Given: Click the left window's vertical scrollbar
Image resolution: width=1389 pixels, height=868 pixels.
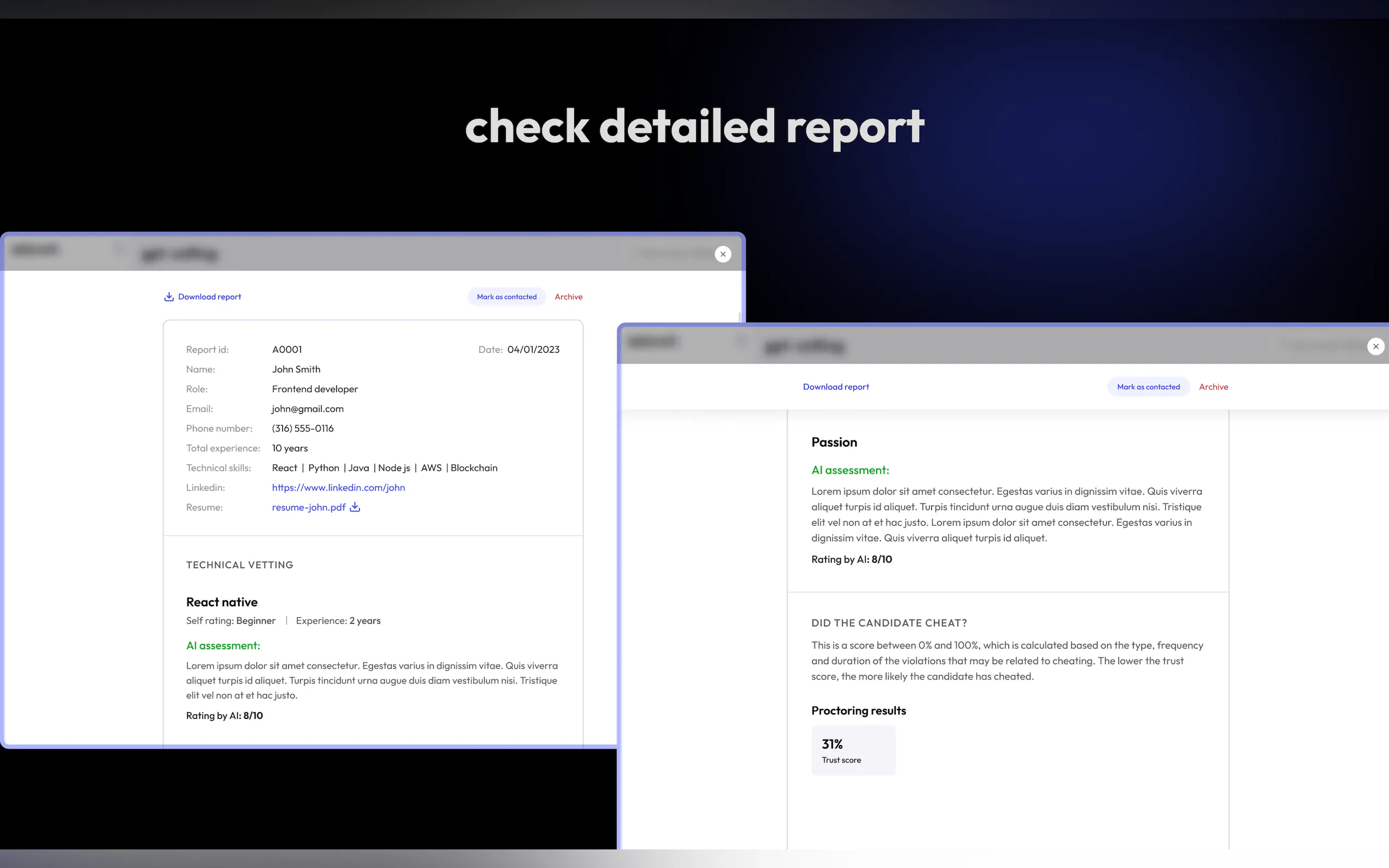Looking at the screenshot, I should pos(738,318).
